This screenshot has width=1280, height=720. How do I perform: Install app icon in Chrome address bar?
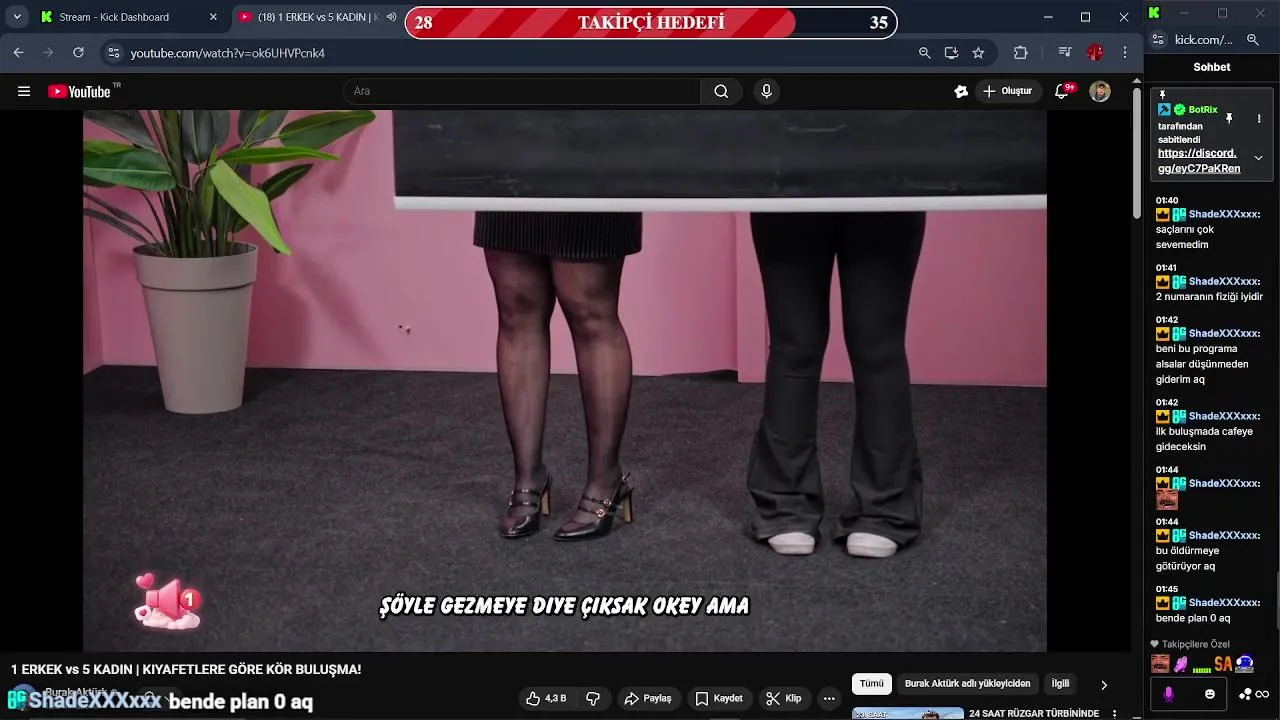(x=951, y=53)
